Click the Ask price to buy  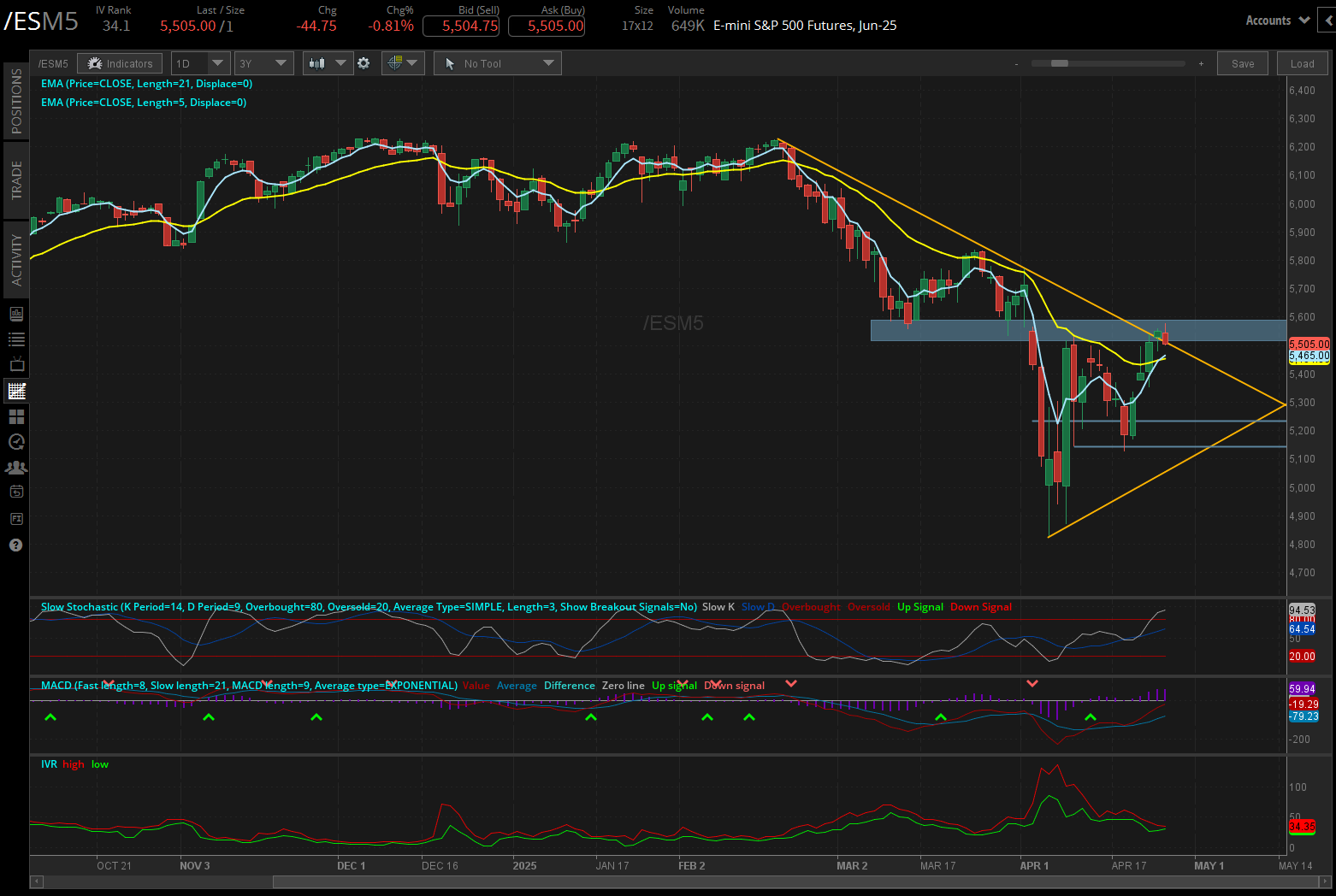[547, 26]
